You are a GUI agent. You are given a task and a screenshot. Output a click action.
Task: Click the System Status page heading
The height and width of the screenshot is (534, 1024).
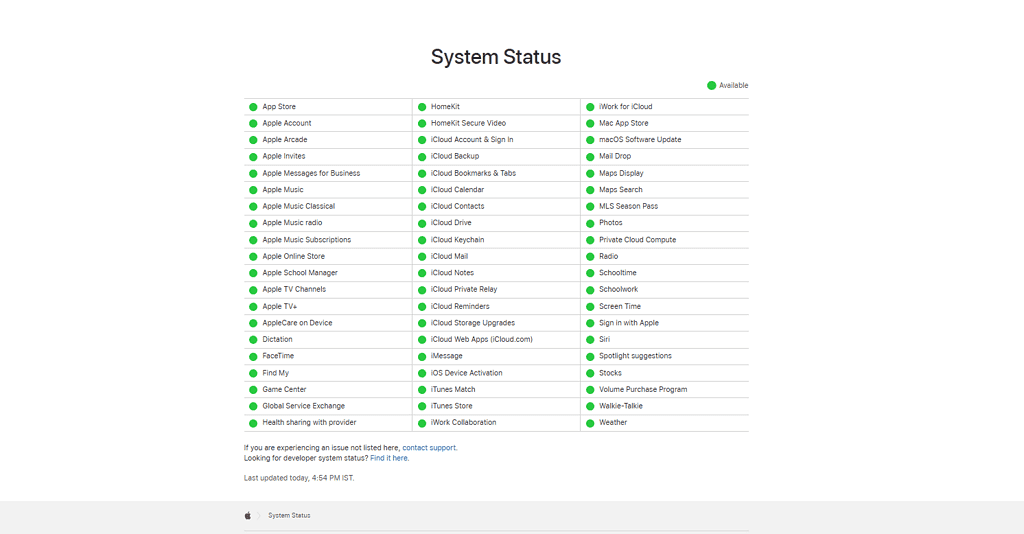(496, 57)
